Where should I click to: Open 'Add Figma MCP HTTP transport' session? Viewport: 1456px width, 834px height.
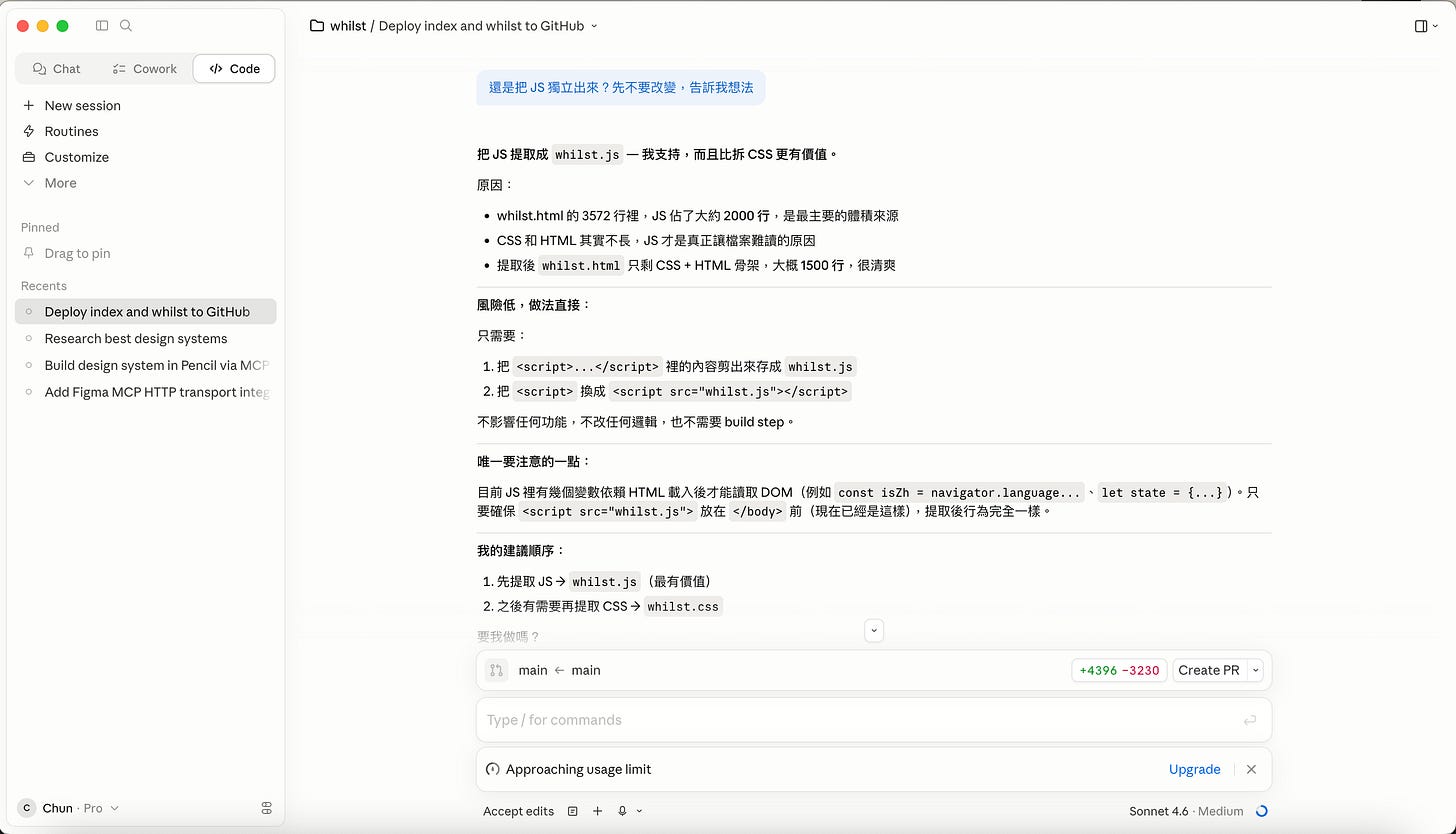(145, 392)
